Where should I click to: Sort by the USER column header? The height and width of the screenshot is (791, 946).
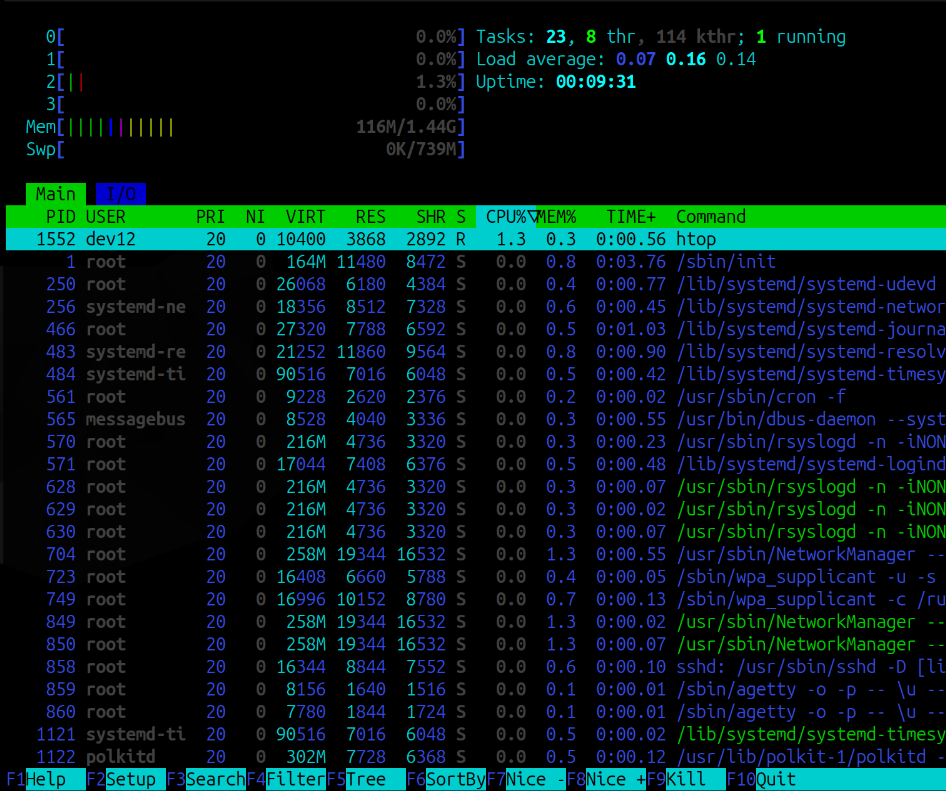point(106,217)
